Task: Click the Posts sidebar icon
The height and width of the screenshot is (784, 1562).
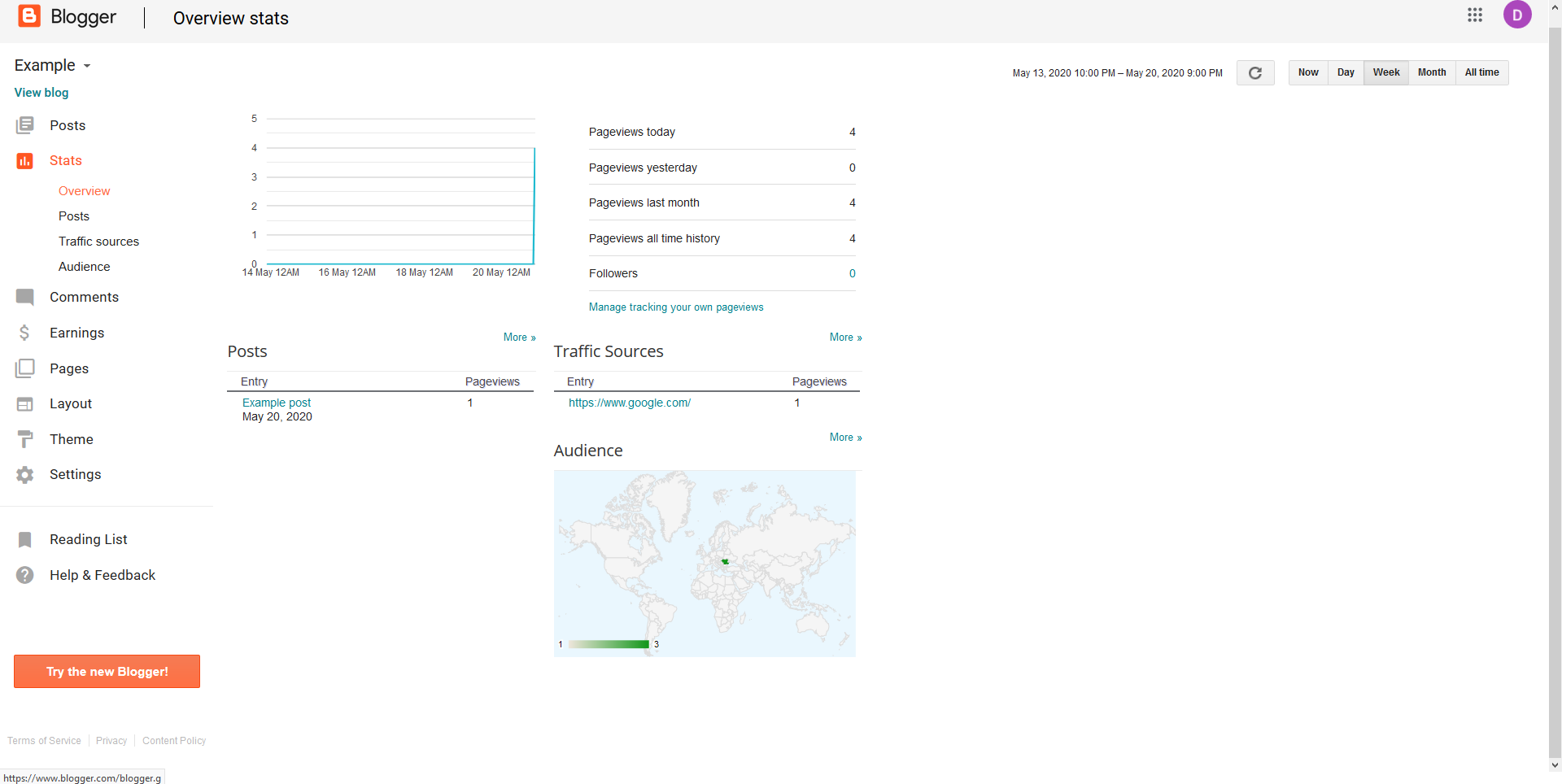Action: [25, 125]
